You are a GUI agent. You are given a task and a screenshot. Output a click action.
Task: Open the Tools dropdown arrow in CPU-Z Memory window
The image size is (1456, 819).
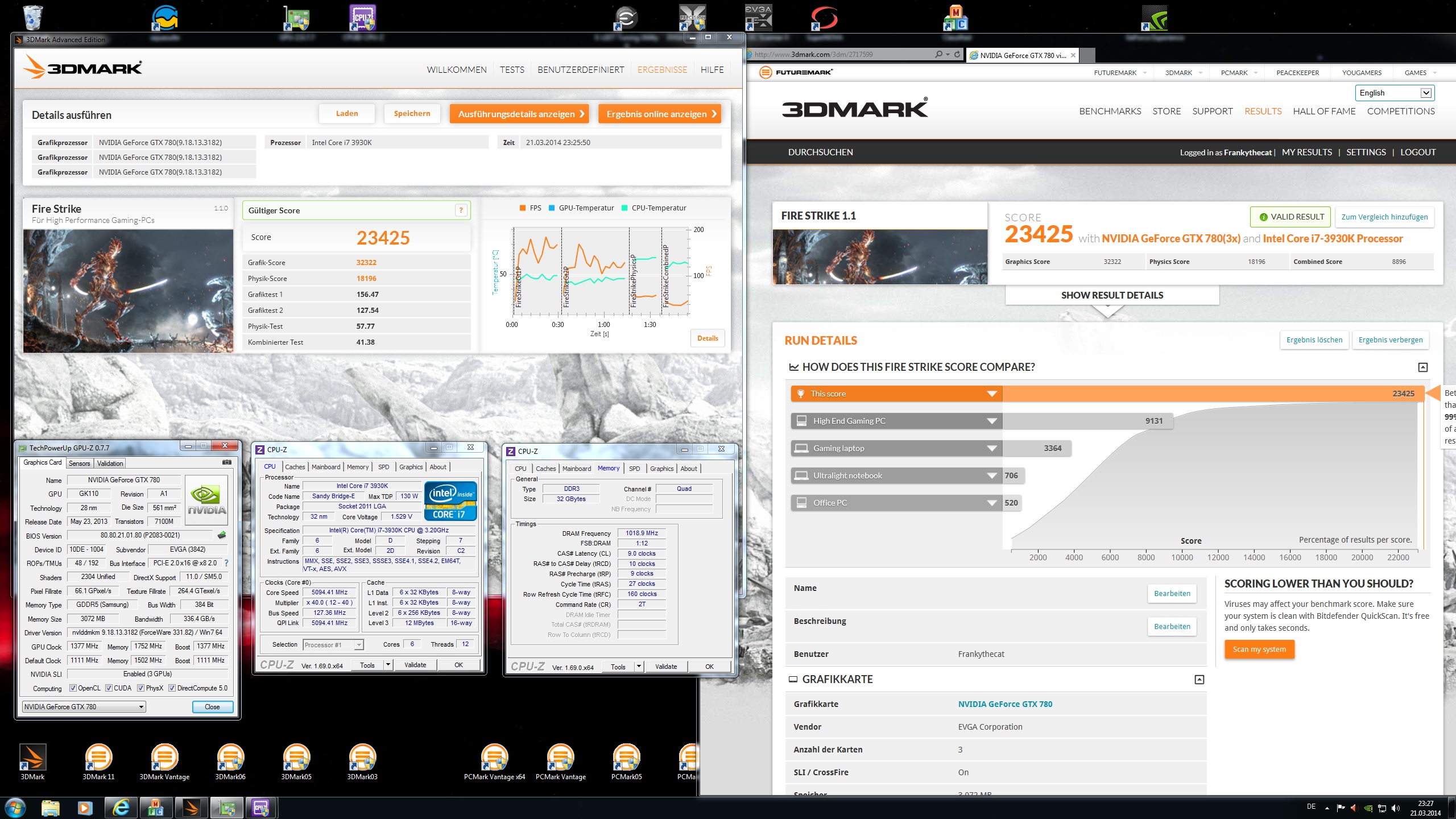[x=639, y=667]
